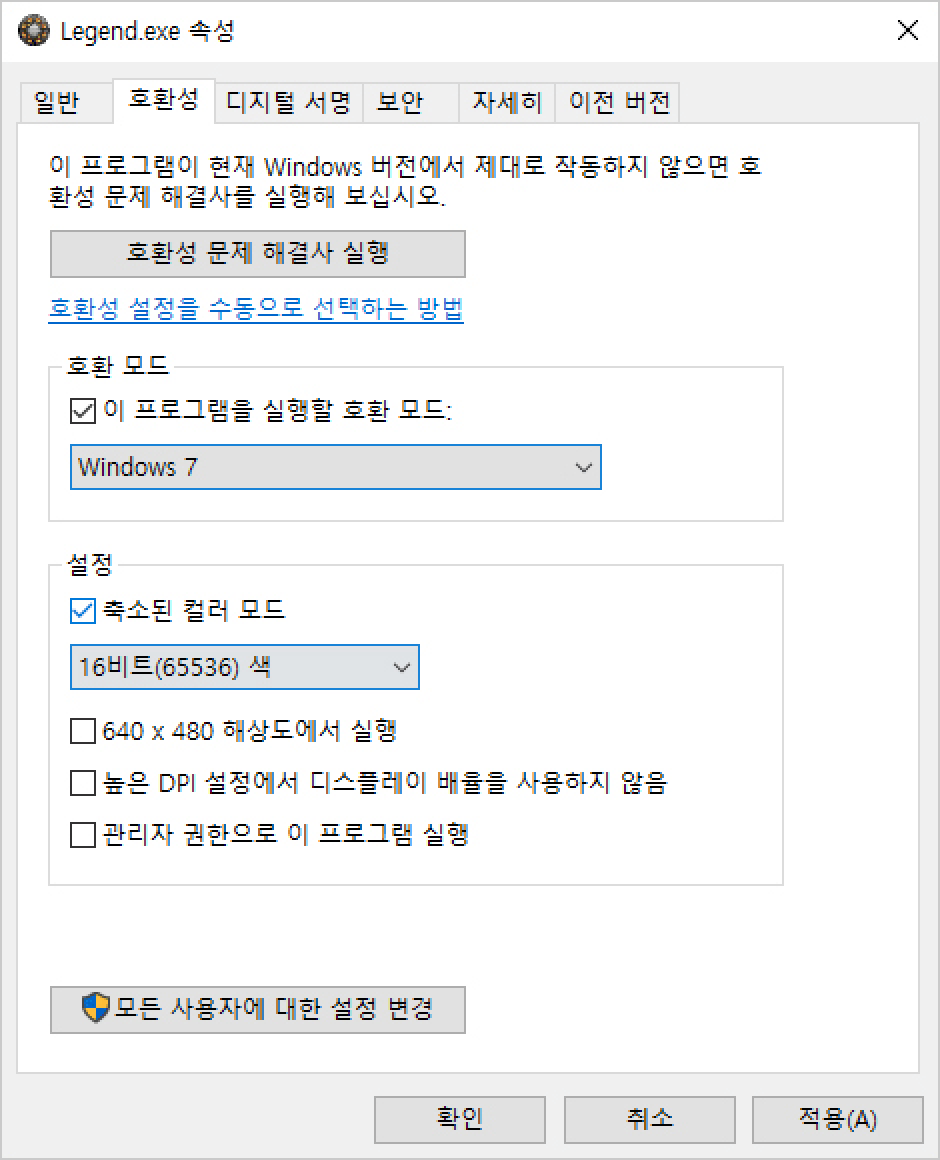The height and width of the screenshot is (1160, 940).
Task: Close the Legend.exe properties dialog
Action: (x=907, y=30)
